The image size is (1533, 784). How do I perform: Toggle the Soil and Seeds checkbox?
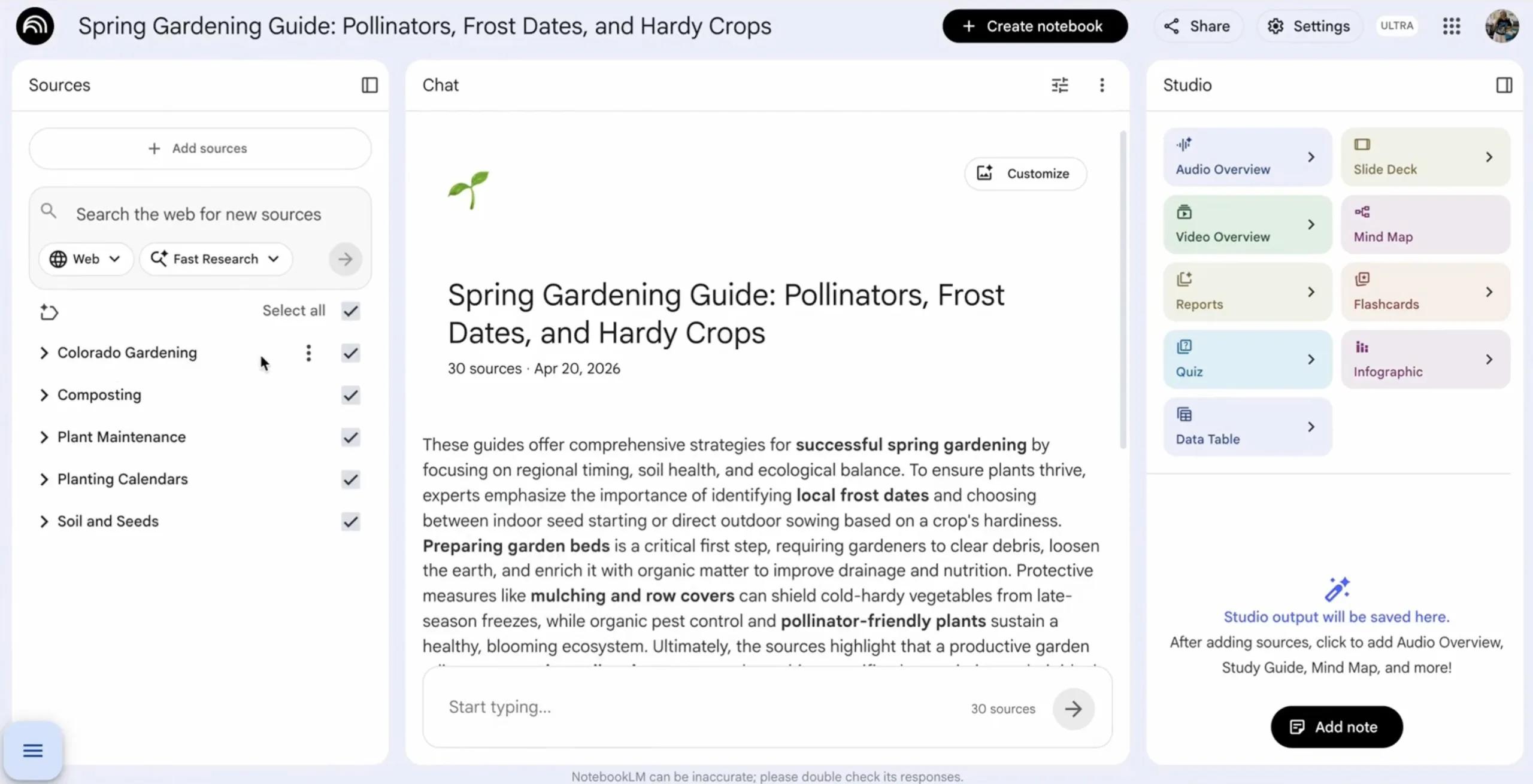pyautogui.click(x=350, y=521)
